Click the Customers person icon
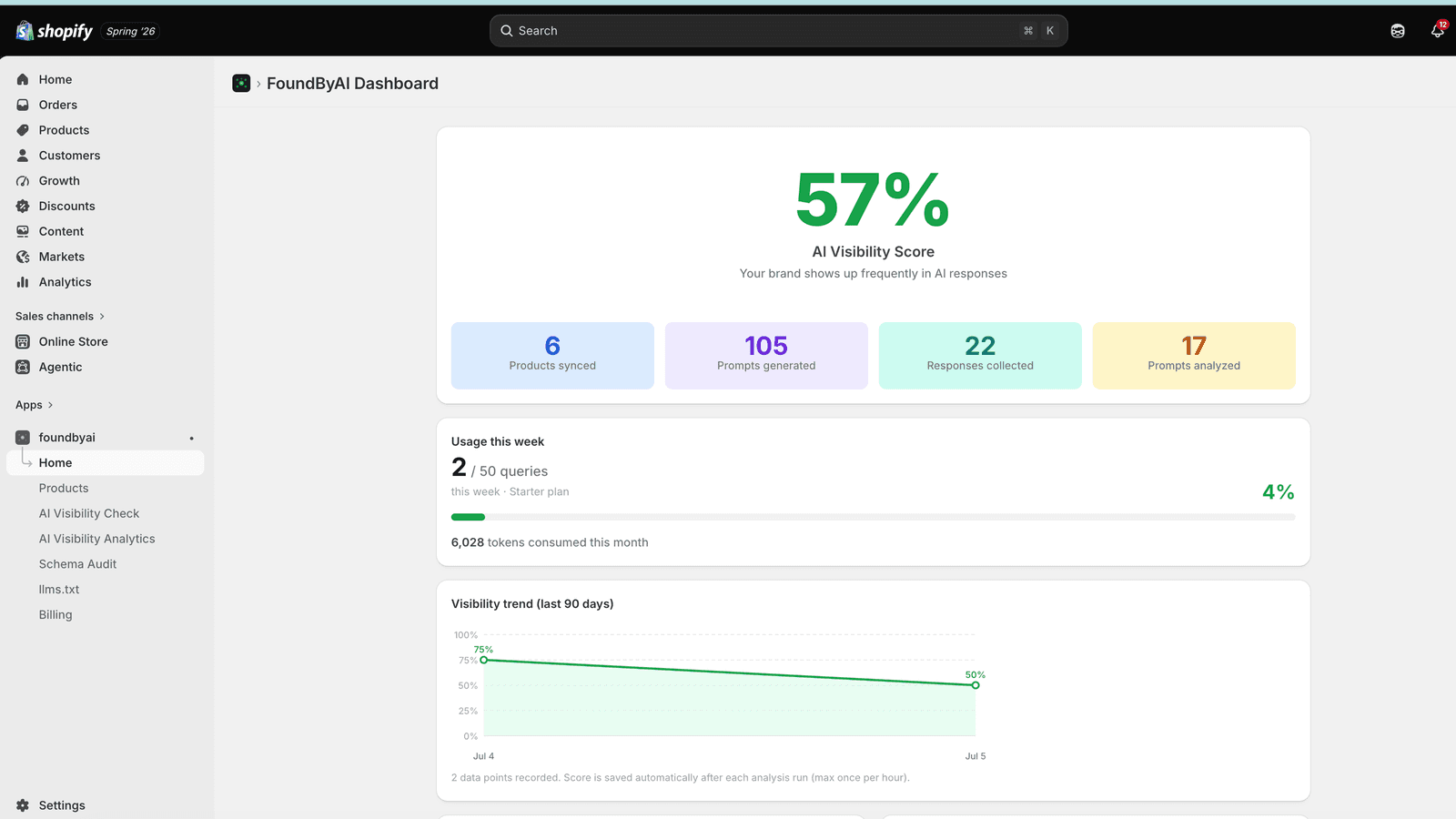1456x819 pixels. (23, 156)
